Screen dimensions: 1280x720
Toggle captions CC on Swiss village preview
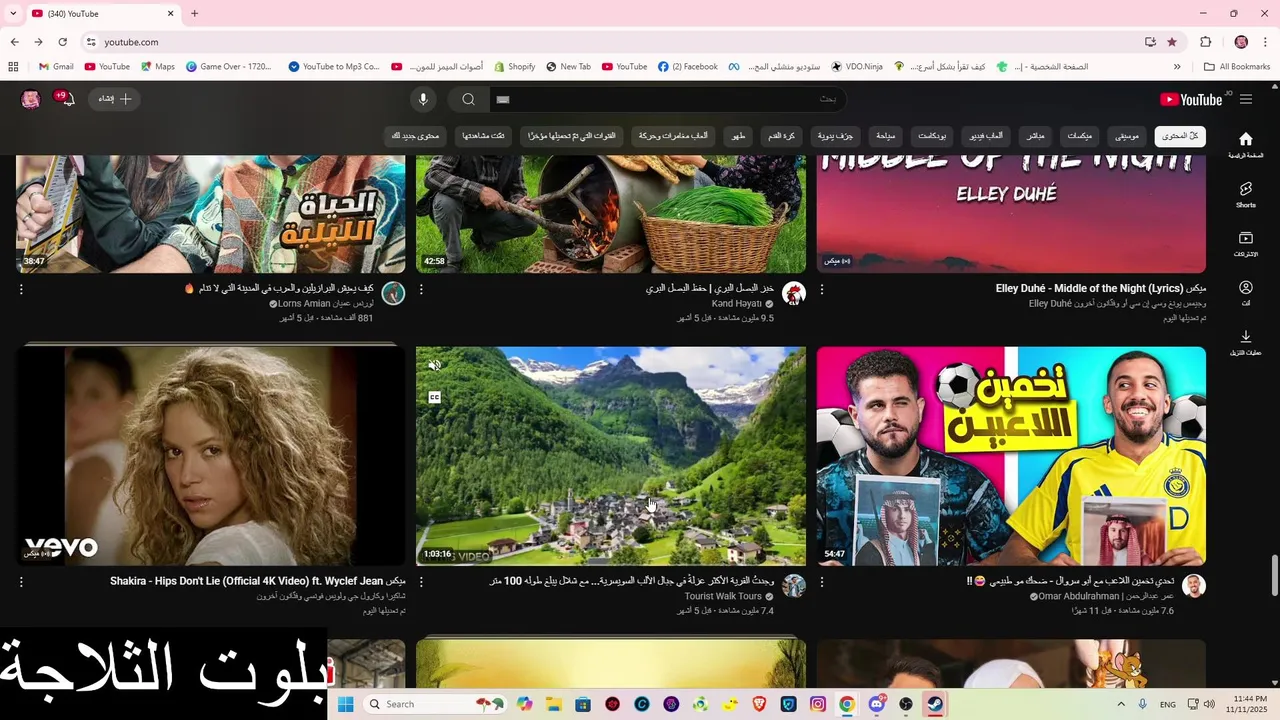[435, 397]
